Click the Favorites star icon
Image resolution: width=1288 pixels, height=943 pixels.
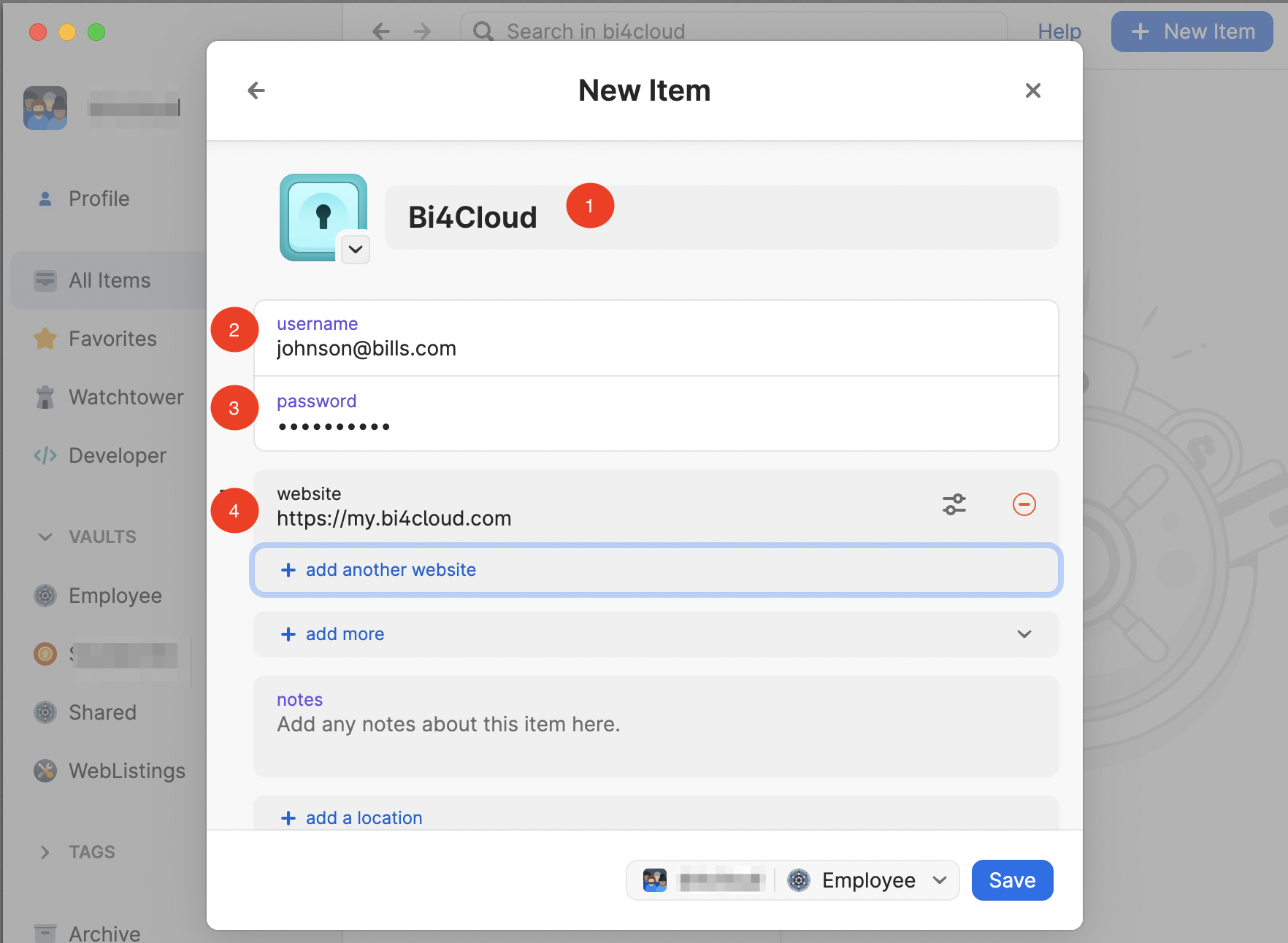coord(45,338)
